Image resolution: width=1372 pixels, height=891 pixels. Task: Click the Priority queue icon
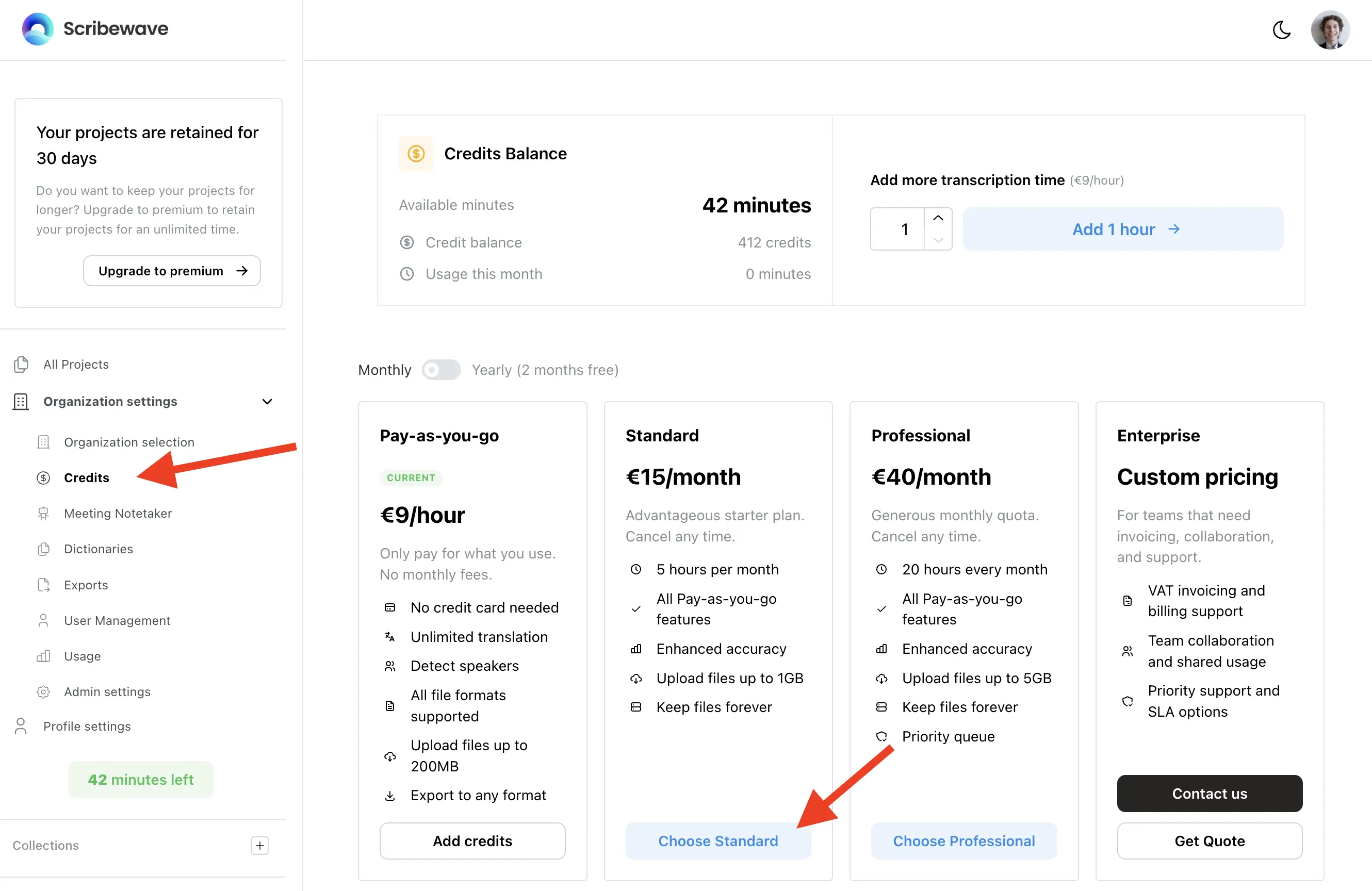click(x=881, y=736)
